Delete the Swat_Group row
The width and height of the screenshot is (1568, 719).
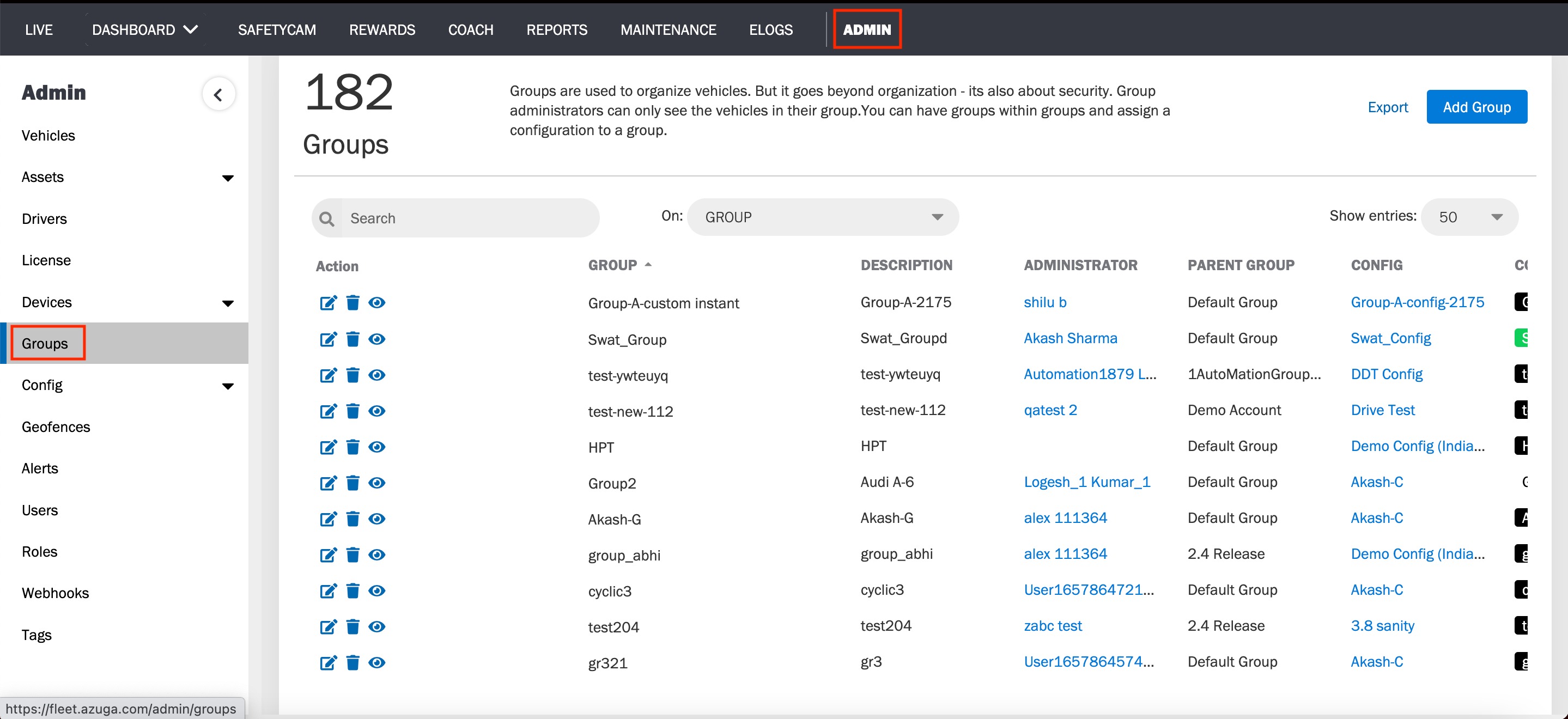pyautogui.click(x=353, y=338)
